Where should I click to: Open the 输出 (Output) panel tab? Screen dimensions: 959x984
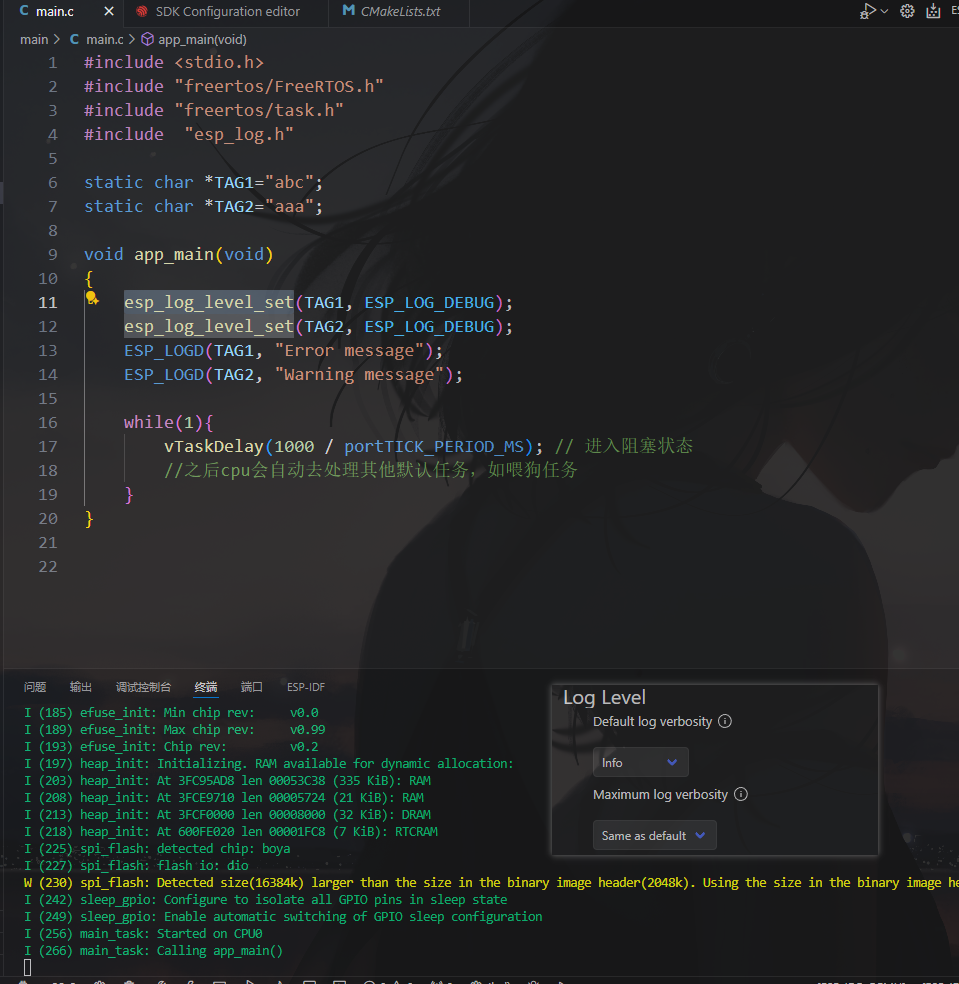click(81, 687)
